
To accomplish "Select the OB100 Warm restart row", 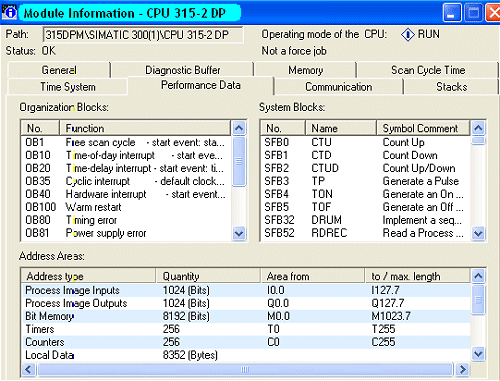I will pyautogui.click(x=126, y=207).
